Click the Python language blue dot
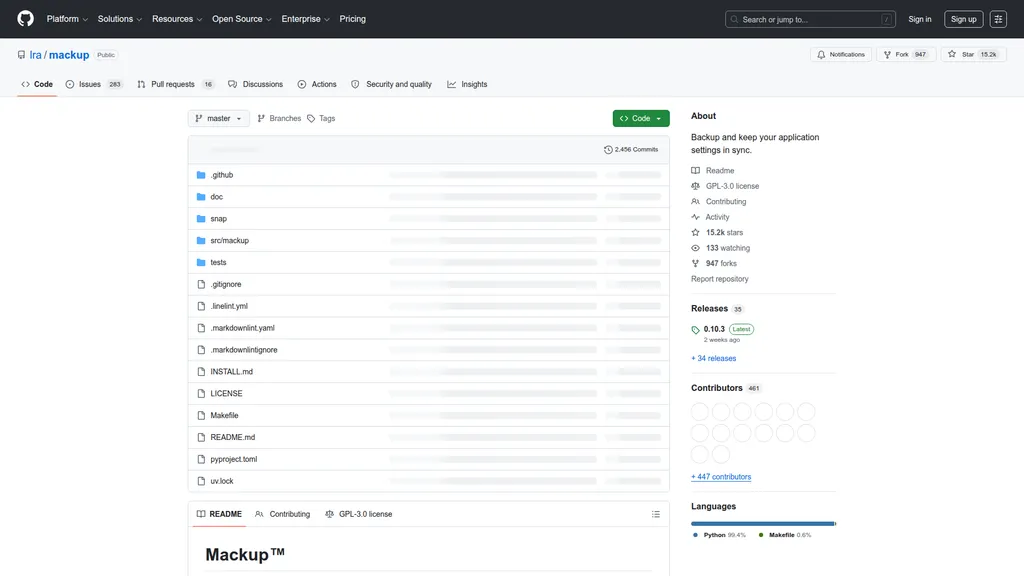Screen dimensions: 1024x576 696,535
